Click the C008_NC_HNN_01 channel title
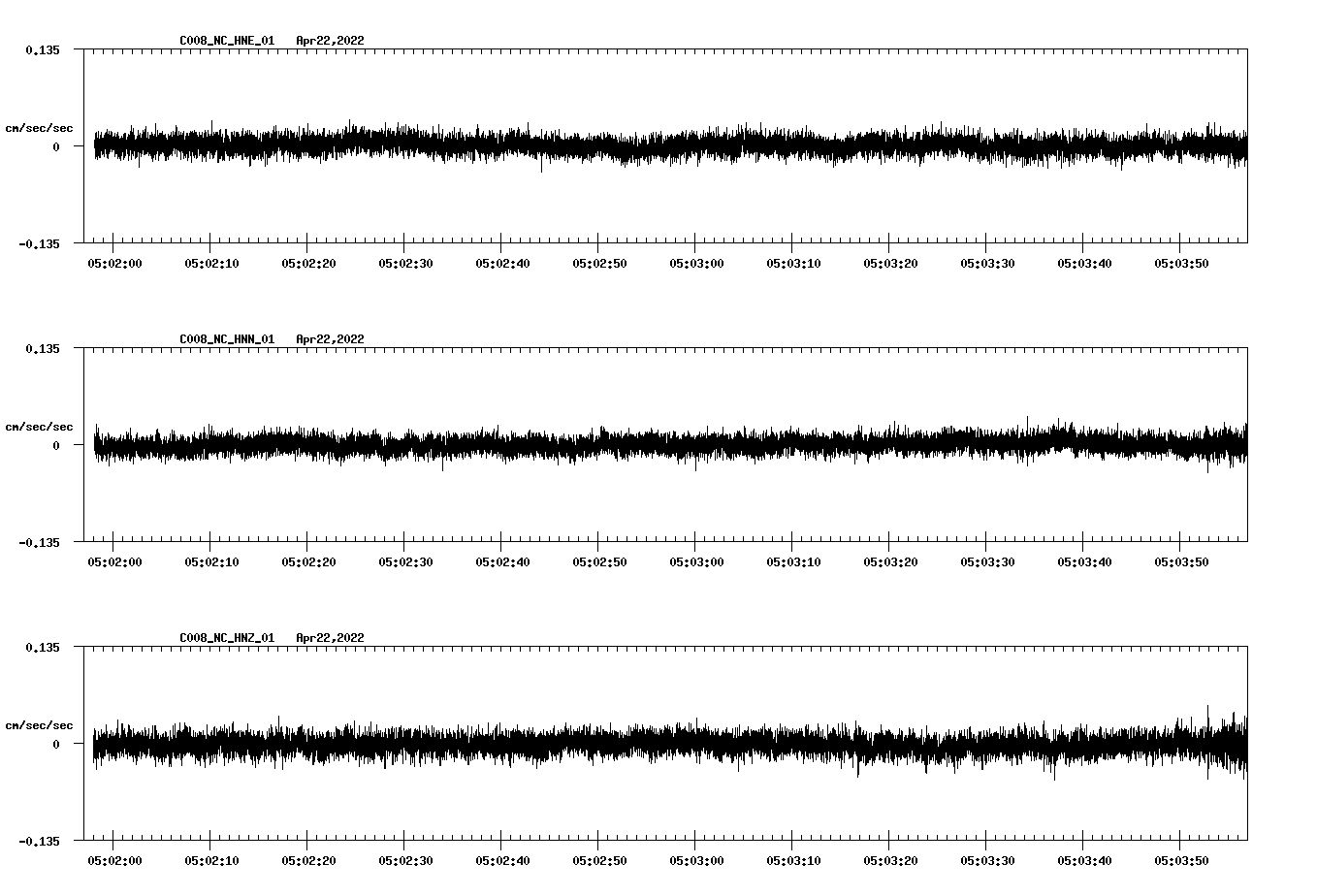This screenshot has width=1317, height=896. click(227, 339)
